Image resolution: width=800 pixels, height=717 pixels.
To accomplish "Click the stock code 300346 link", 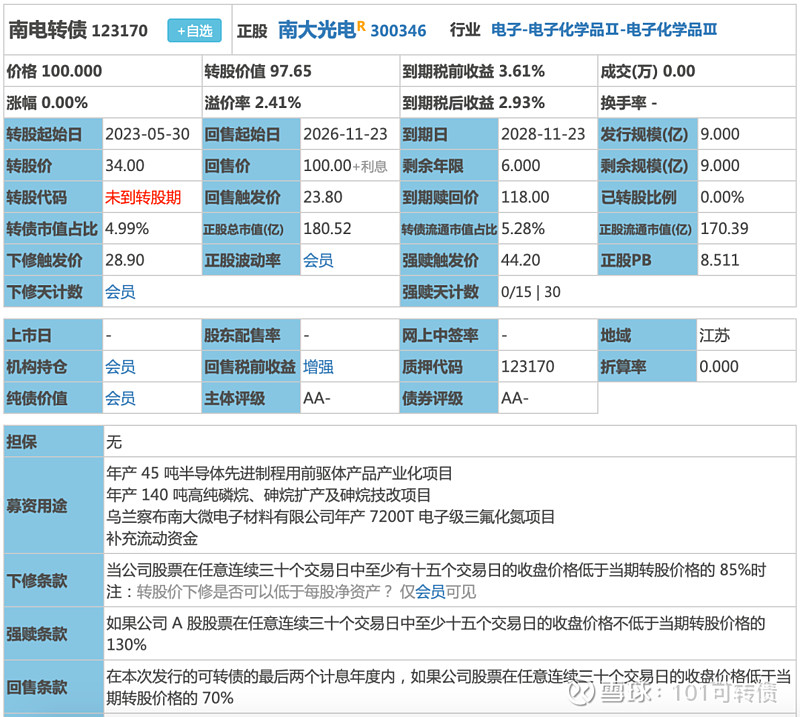I will (398, 31).
